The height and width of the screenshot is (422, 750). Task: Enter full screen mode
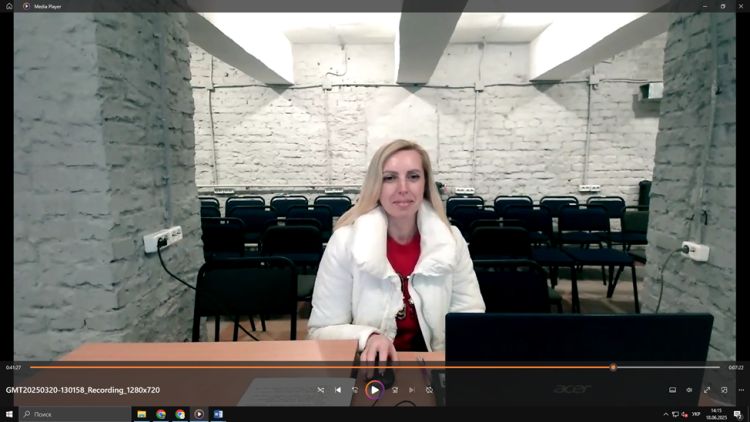click(x=707, y=390)
